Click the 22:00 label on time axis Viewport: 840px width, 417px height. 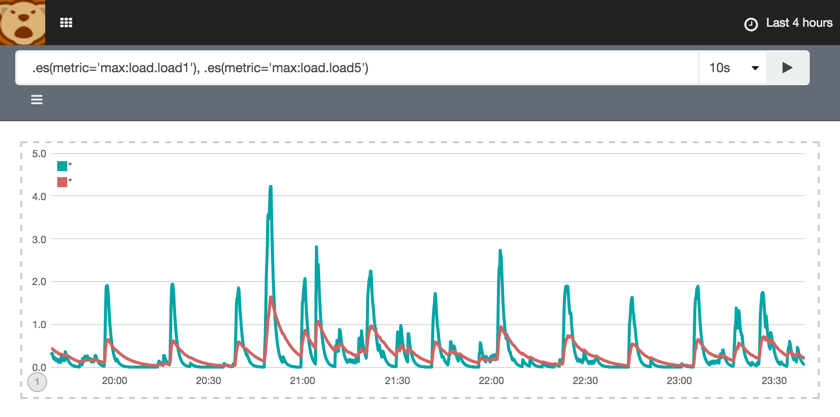pyautogui.click(x=491, y=381)
